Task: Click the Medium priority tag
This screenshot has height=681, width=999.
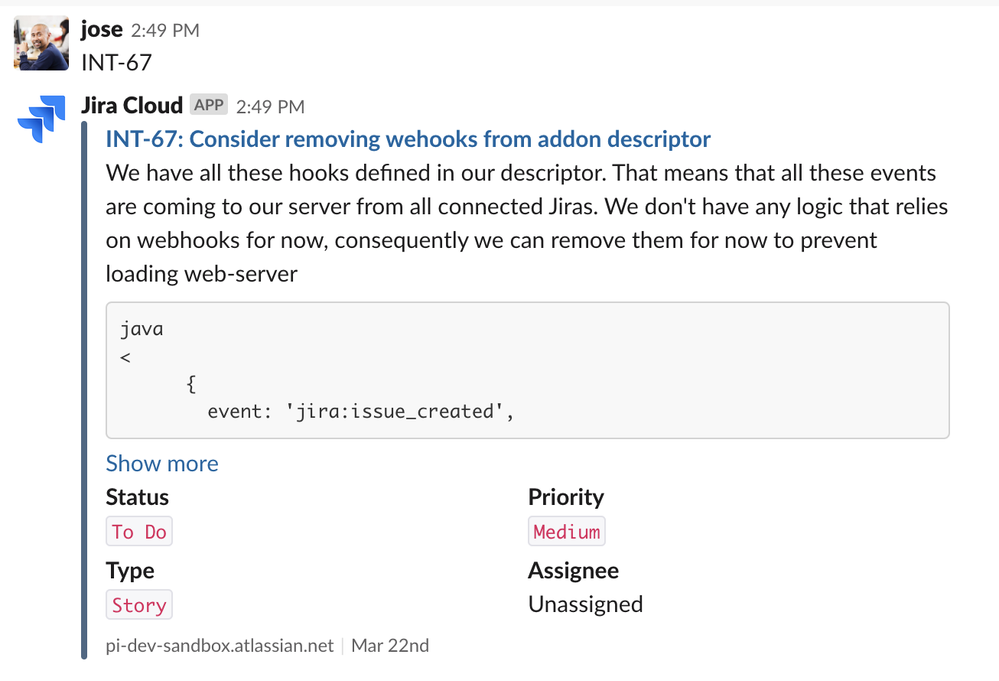Action: [566, 531]
